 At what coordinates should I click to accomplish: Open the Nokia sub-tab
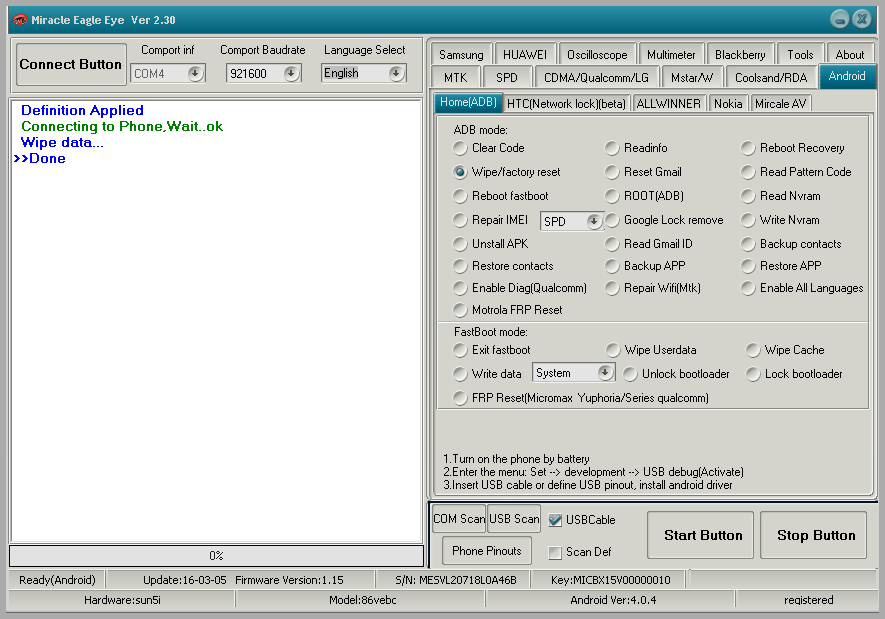[728, 104]
